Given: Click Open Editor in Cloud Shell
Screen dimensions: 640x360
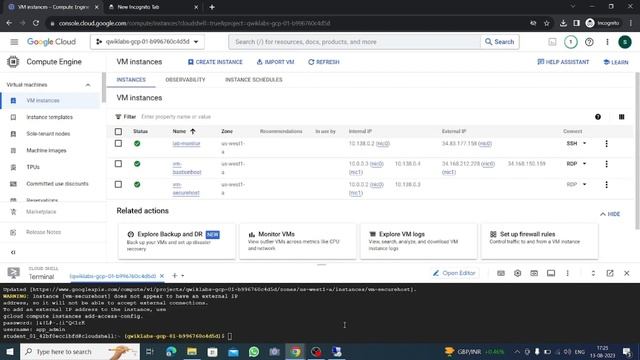Looking at the screenshot, I should click(x=454, y=273).
